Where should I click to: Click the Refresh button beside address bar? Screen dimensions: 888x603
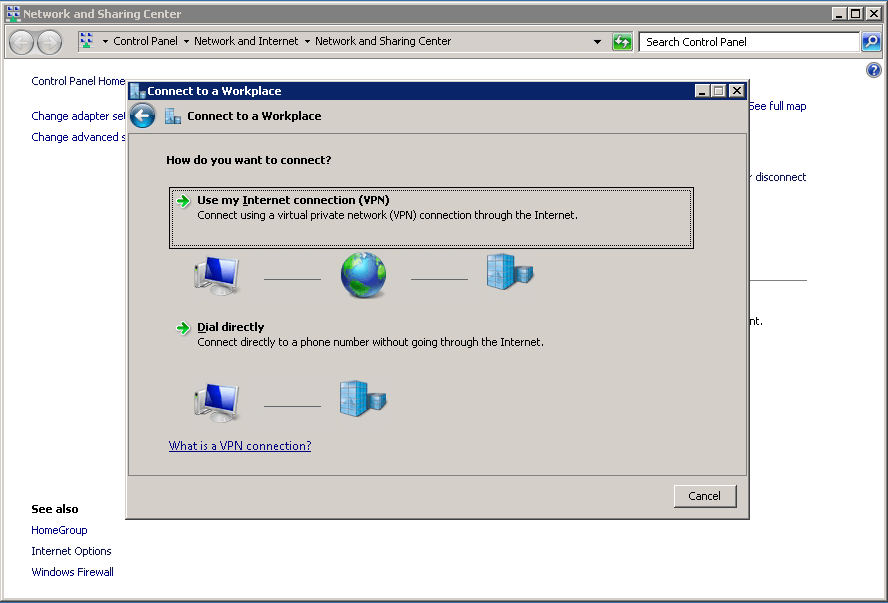(622, 42)
